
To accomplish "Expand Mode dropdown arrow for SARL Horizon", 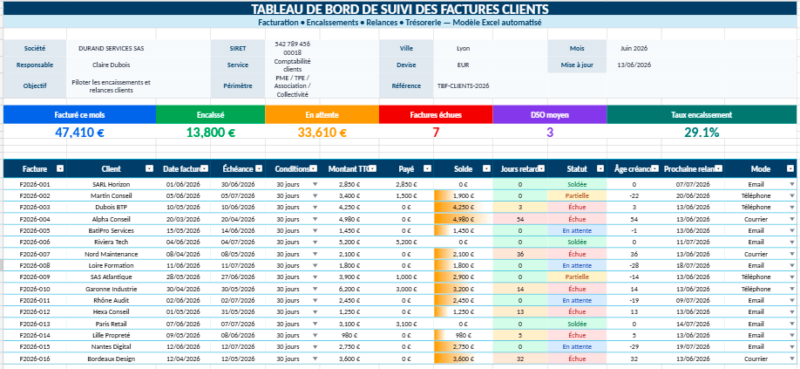I will pyautogui.click(x=792, y=184).
